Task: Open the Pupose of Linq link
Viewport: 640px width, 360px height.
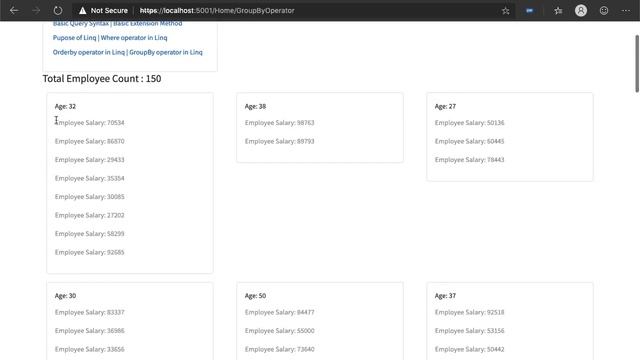Action: tap(74, 38)
